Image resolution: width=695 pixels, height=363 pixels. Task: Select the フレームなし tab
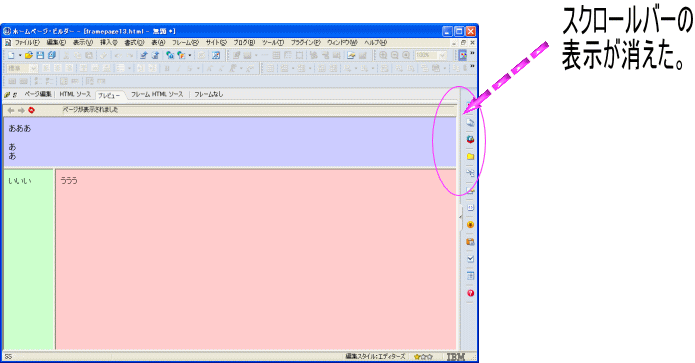[208, 94]
